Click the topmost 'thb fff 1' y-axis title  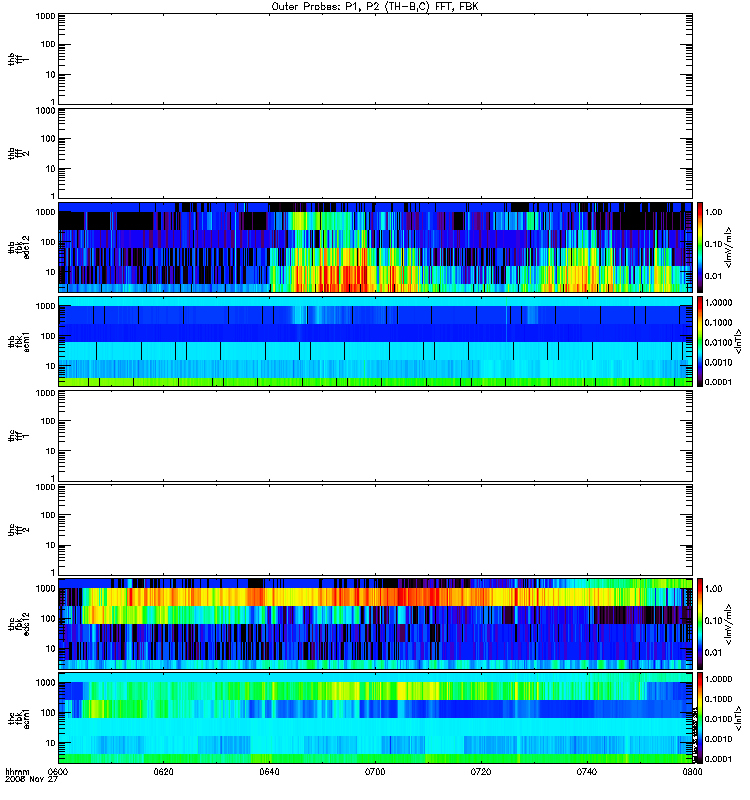click(x=19, y=59)
